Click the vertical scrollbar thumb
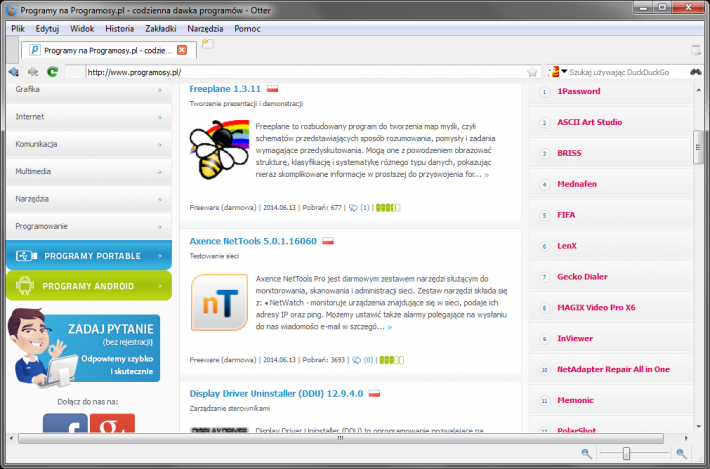This screenshot has height=469, width=710. coord(698,147)
